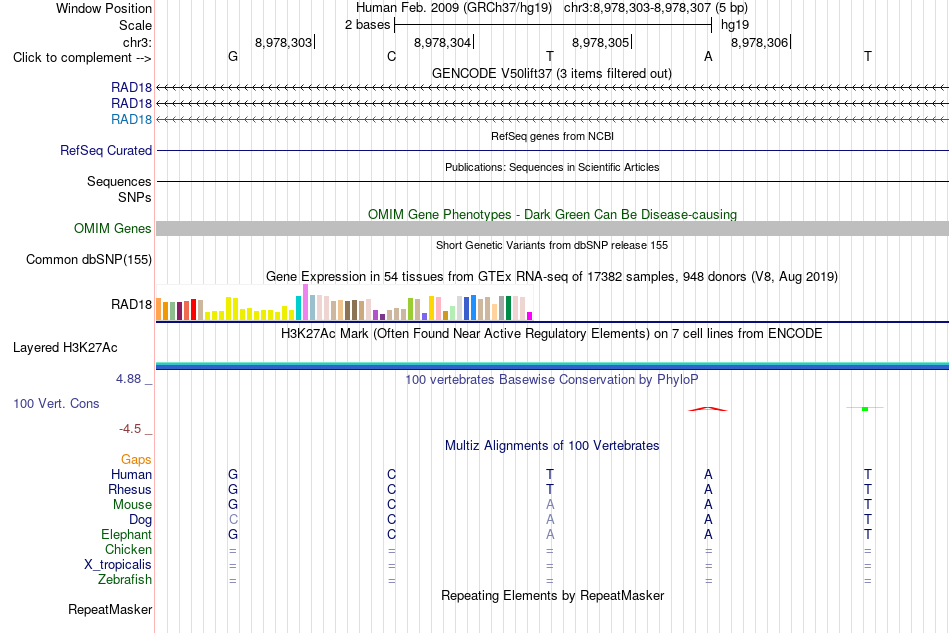Screen dimensions: 950x633
Task: Click the magenta last bar in GTEx chart
Action: (530, 316)
